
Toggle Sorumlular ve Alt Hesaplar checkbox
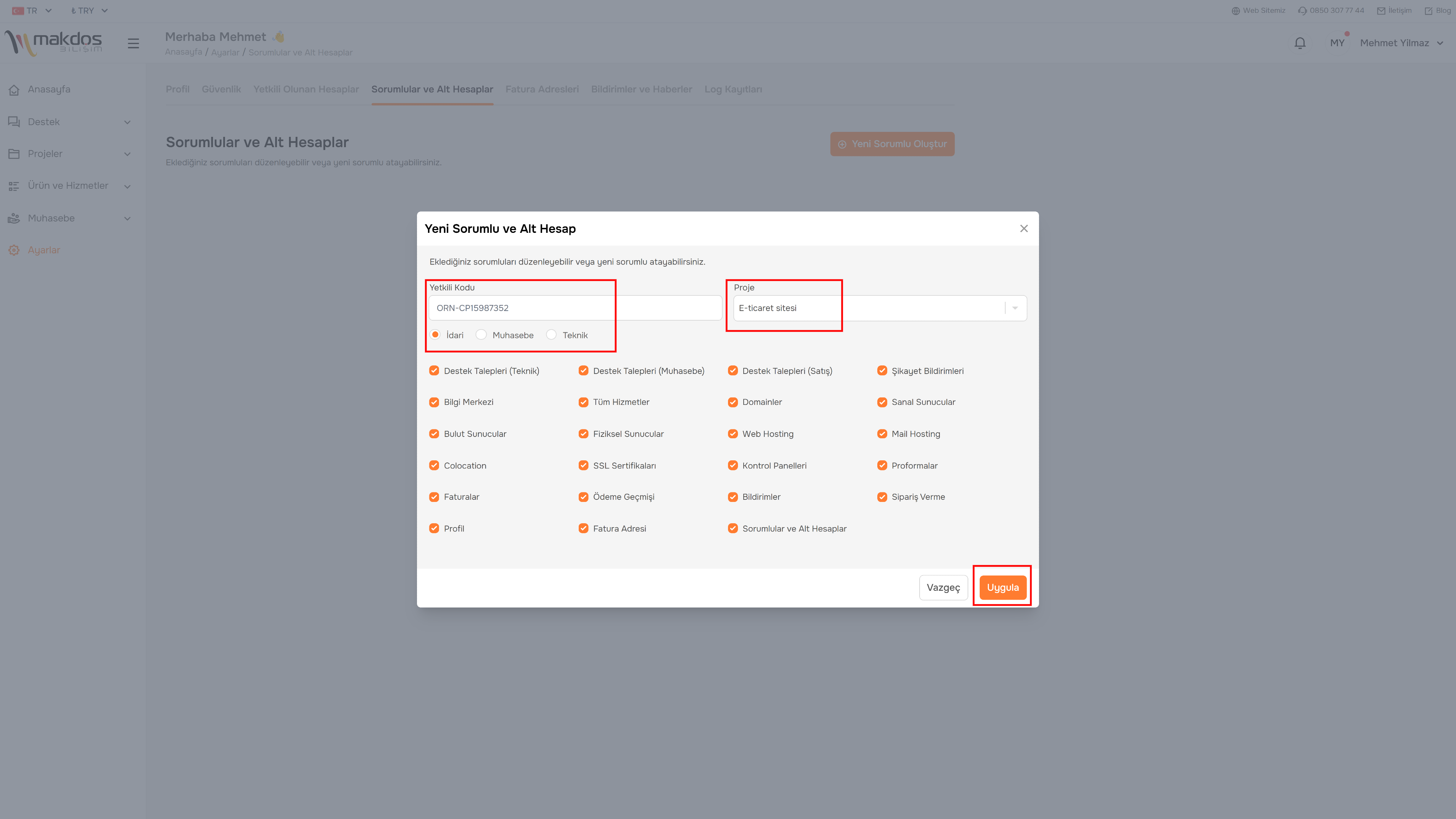click(733, 529)
